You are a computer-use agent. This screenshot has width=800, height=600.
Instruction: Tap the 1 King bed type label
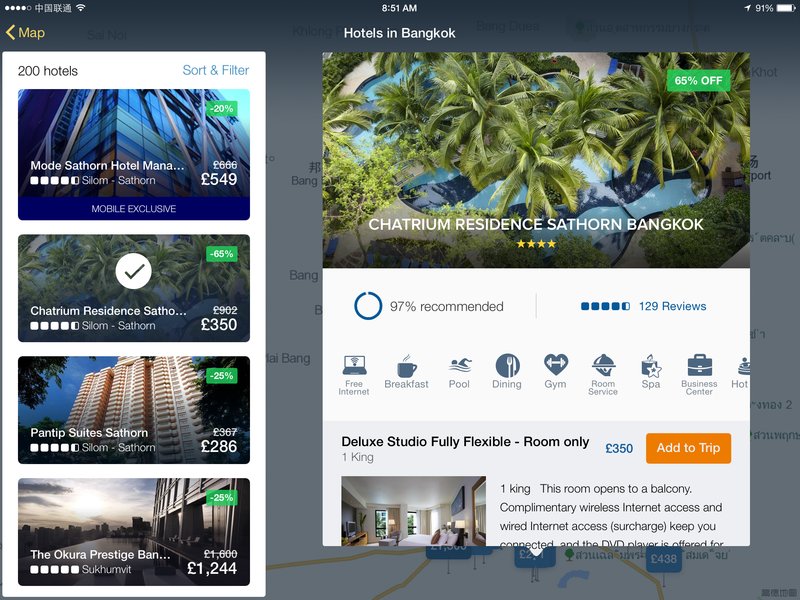point(358,457)
